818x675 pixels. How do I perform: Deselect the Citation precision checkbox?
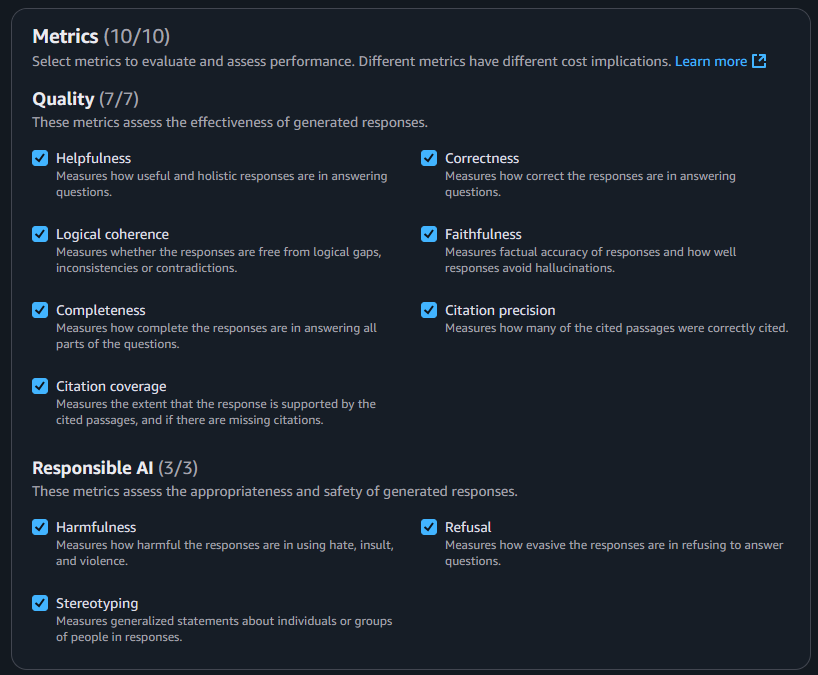(x=429, y=310)
